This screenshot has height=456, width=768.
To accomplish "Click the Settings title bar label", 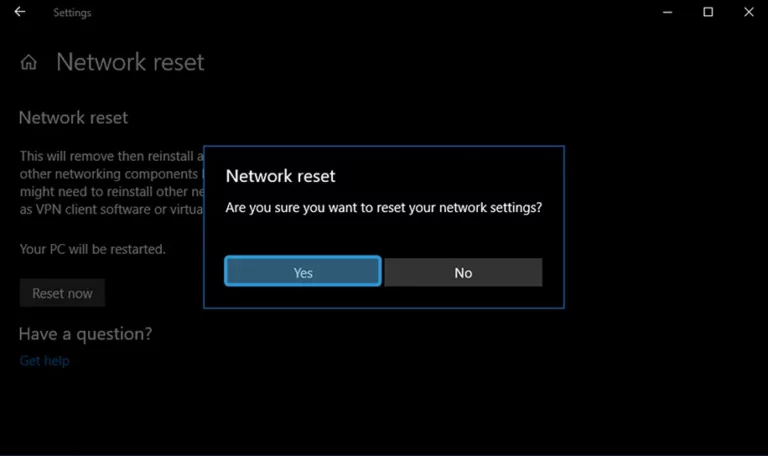I will point(72,13).
